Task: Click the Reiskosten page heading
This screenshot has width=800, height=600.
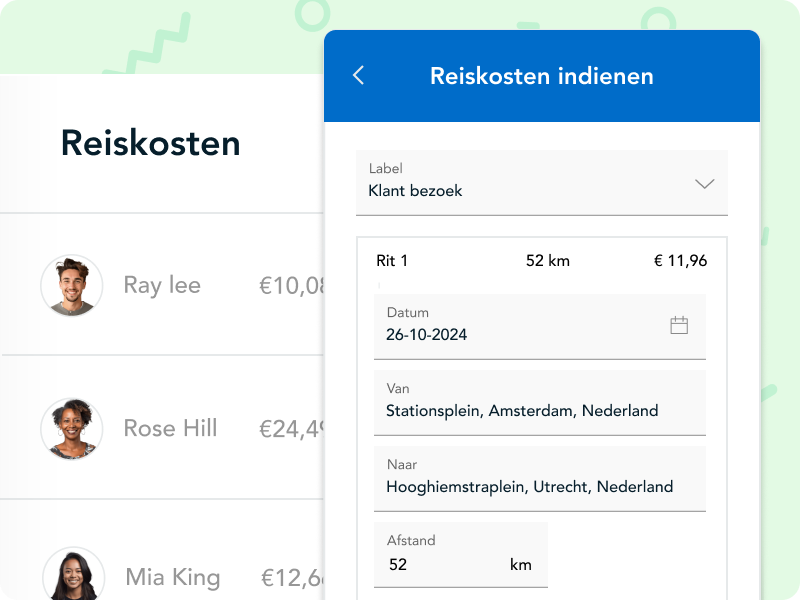Action: 150,143
